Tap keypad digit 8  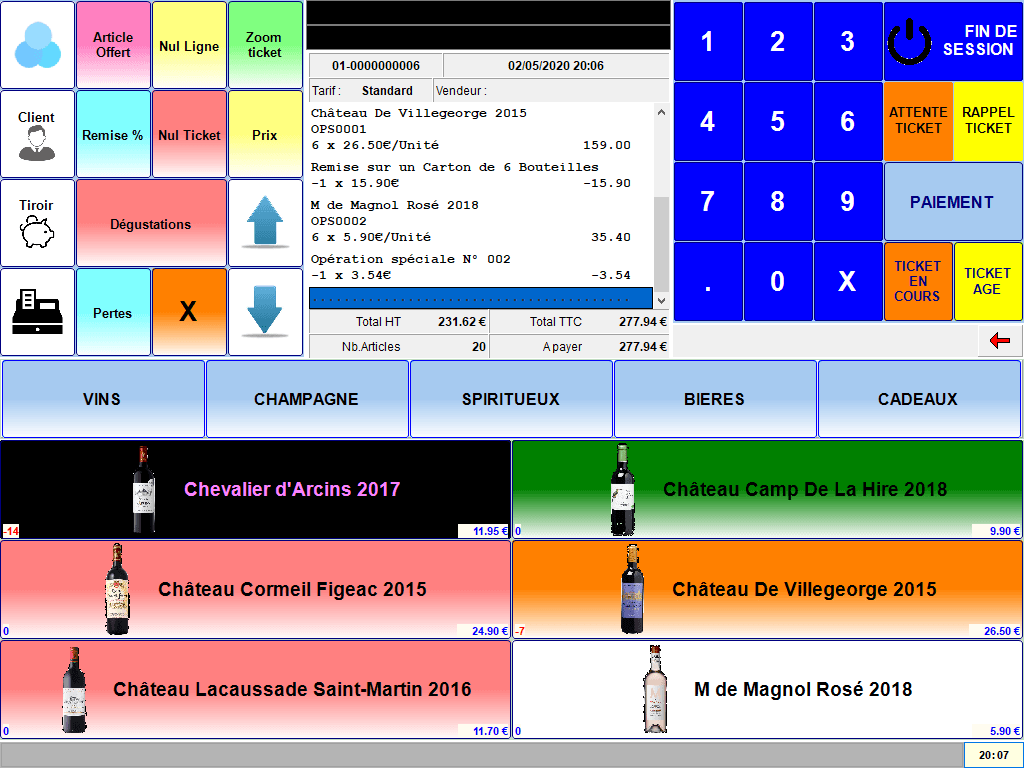pyautogui.click(x=778, y=201)
